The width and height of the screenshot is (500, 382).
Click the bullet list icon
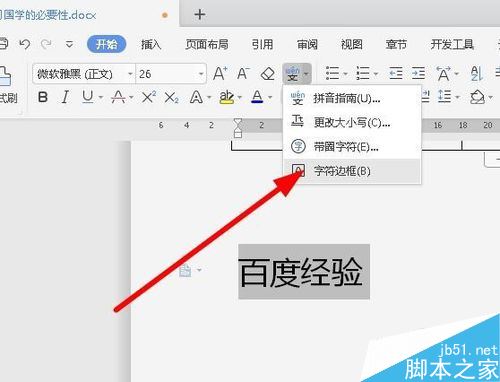tap(332, 73)
